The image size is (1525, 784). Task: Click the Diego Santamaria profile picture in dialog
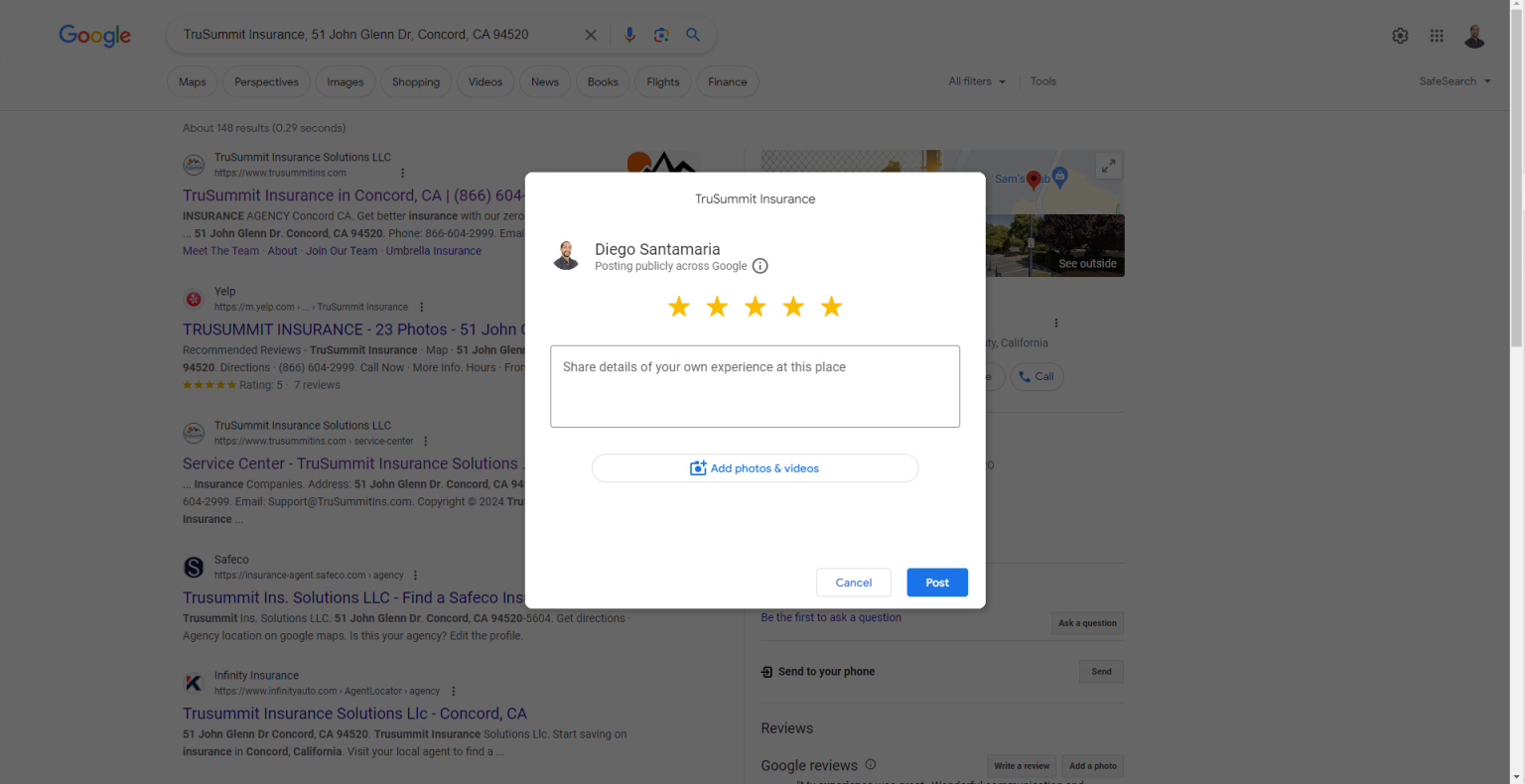pos(566,255)
